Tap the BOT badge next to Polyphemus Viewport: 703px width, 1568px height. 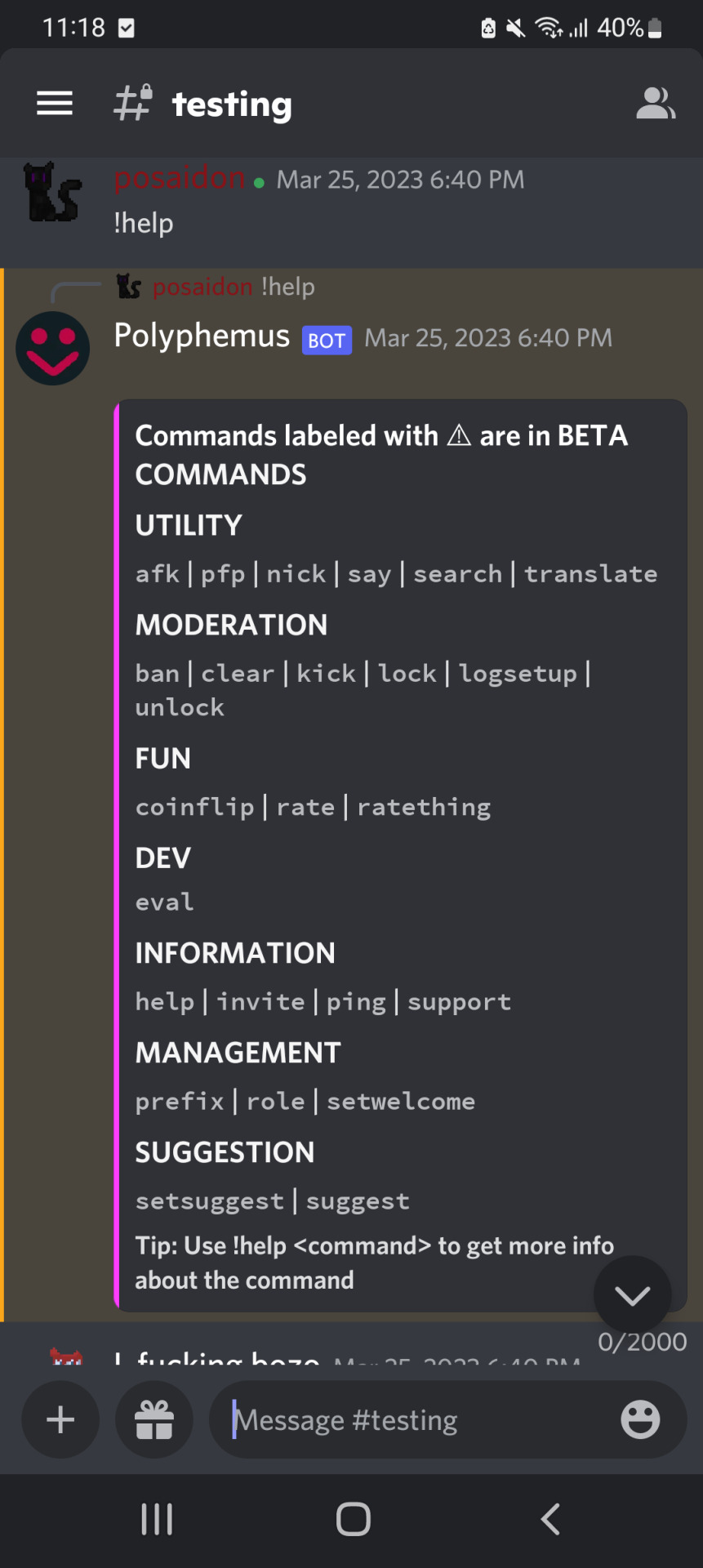point(327,341)
